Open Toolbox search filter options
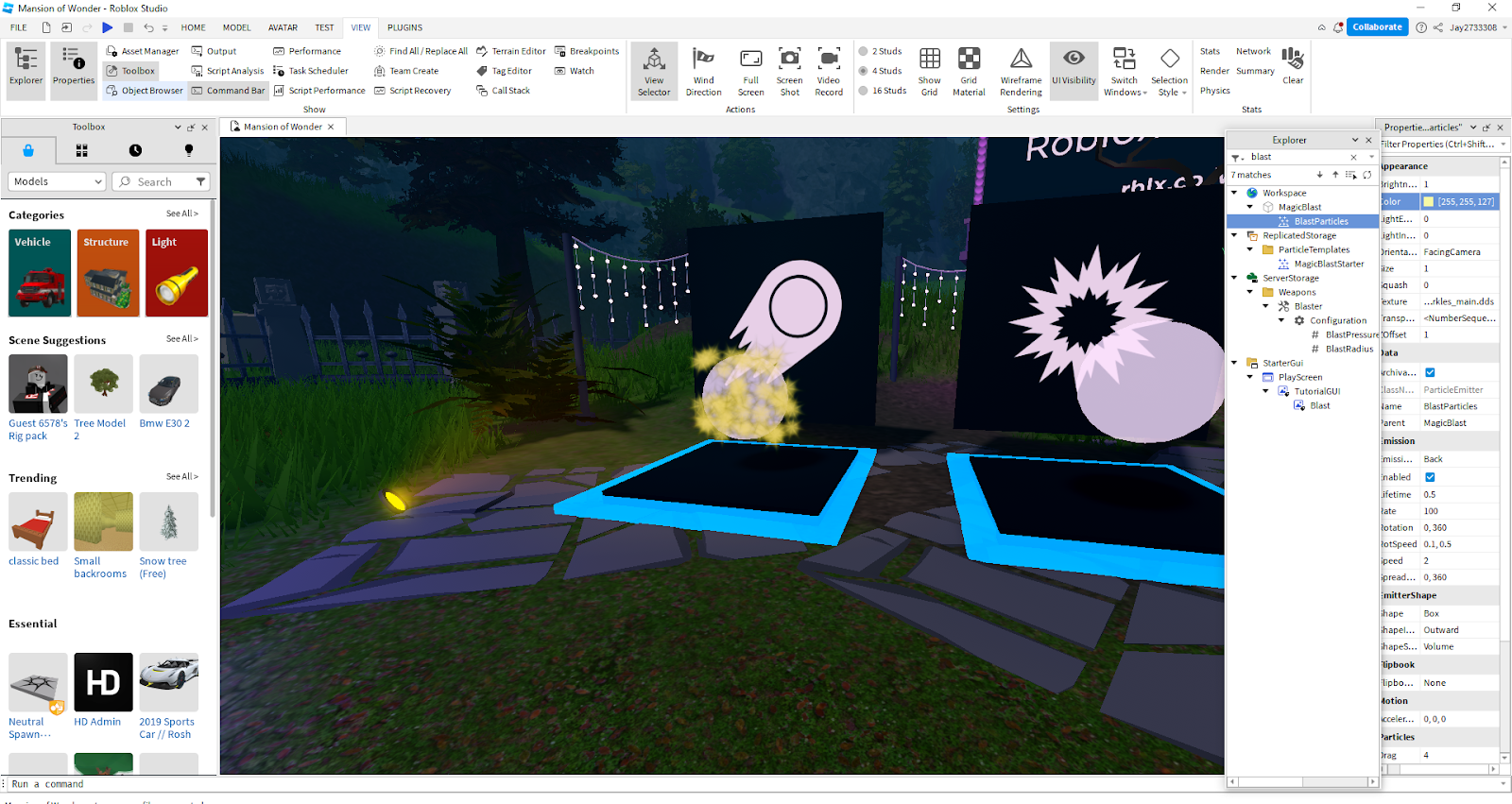 (200, 181)
